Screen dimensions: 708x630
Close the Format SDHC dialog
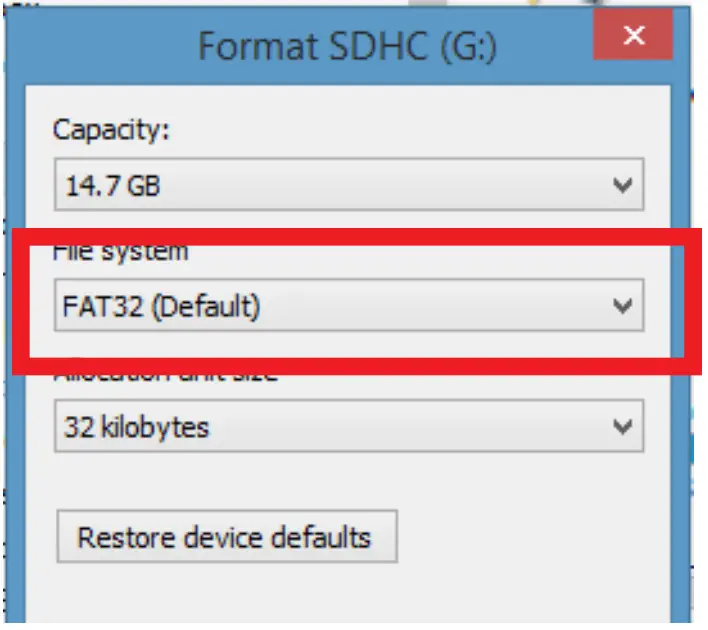pyautogui.click(x=632, y=37)
